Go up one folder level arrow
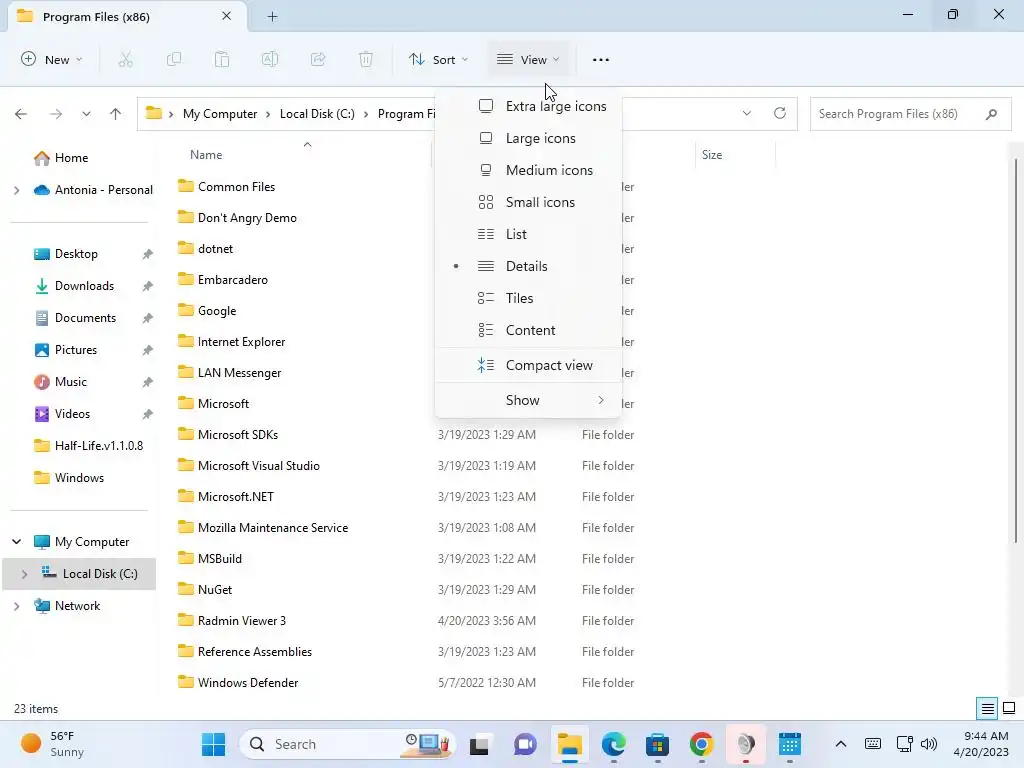This screenshot has width=1024, height=768. click(116, 114)
